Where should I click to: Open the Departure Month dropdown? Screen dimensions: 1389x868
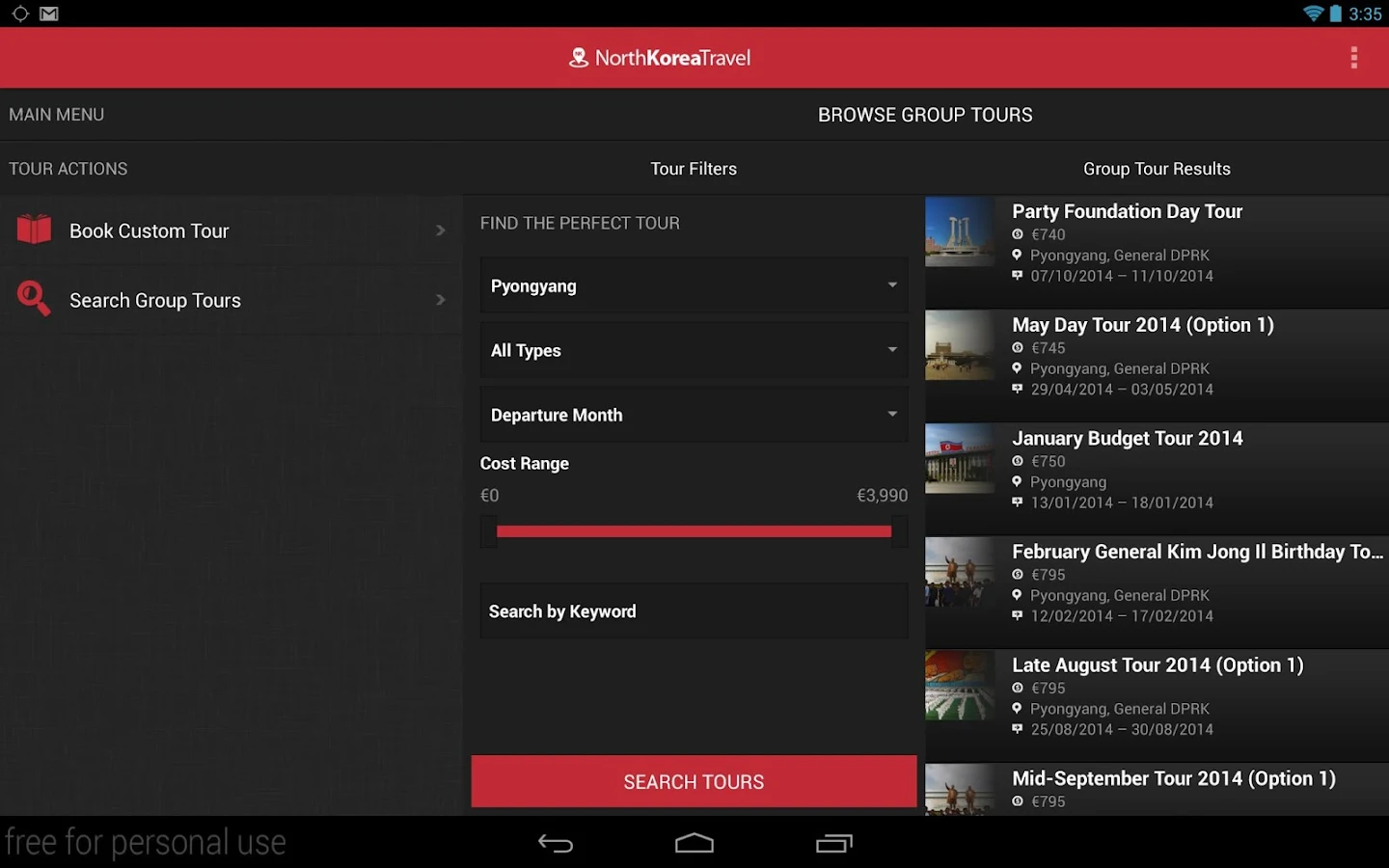(693, 415)
